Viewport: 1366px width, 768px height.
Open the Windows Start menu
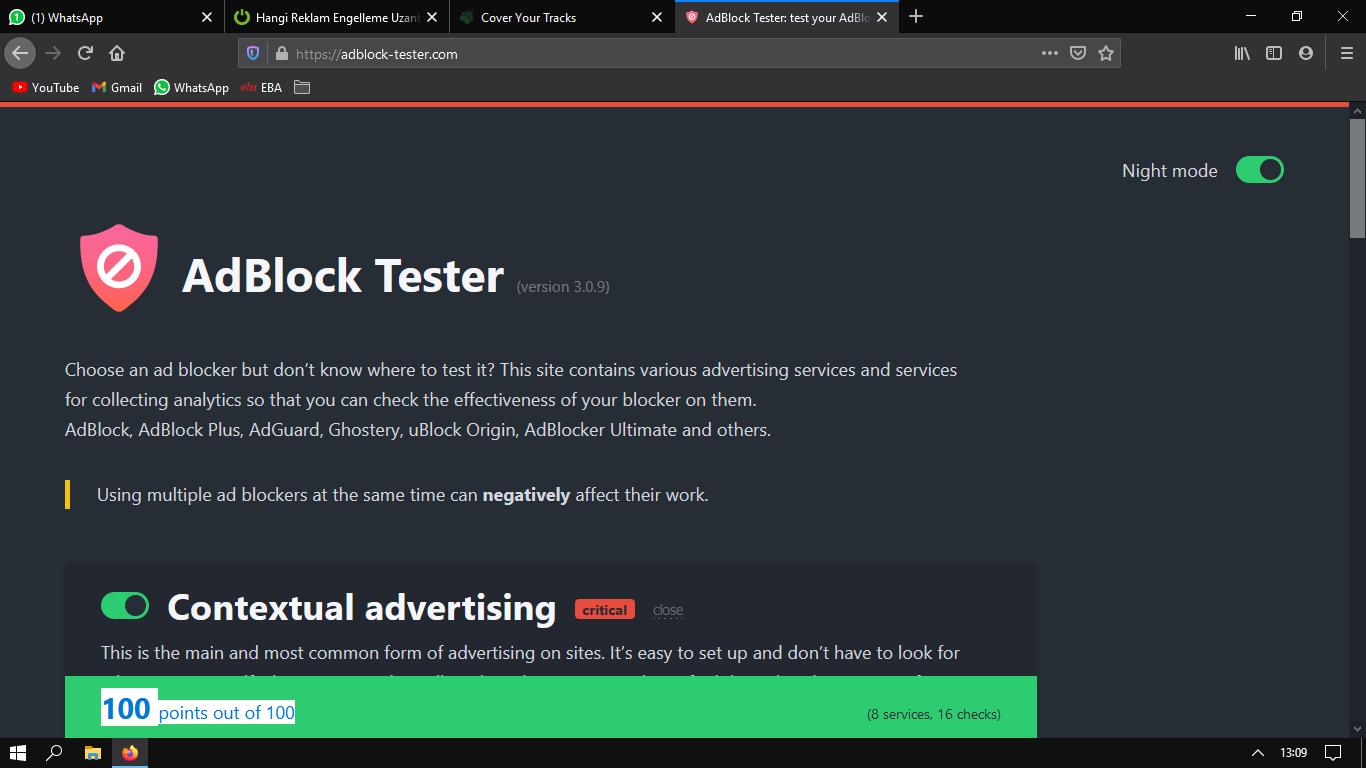(x=17, y=753)
